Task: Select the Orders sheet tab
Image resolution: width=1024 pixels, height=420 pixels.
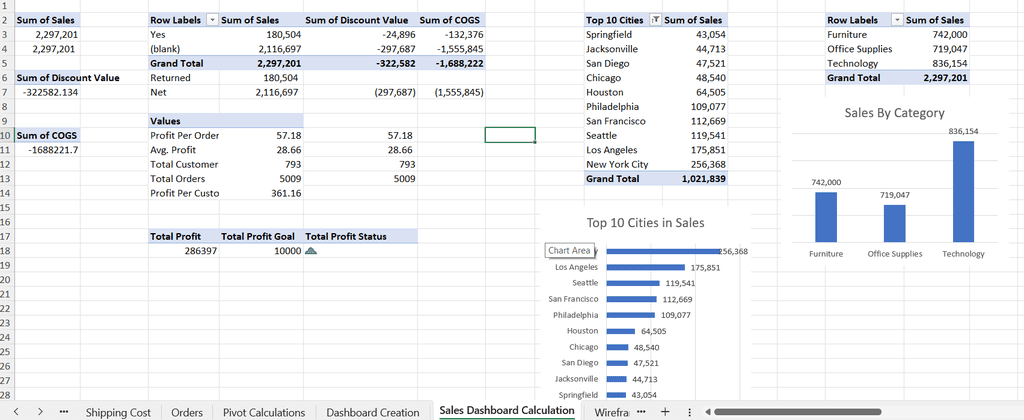Action: pyautogui.click(x=187, y=412)
